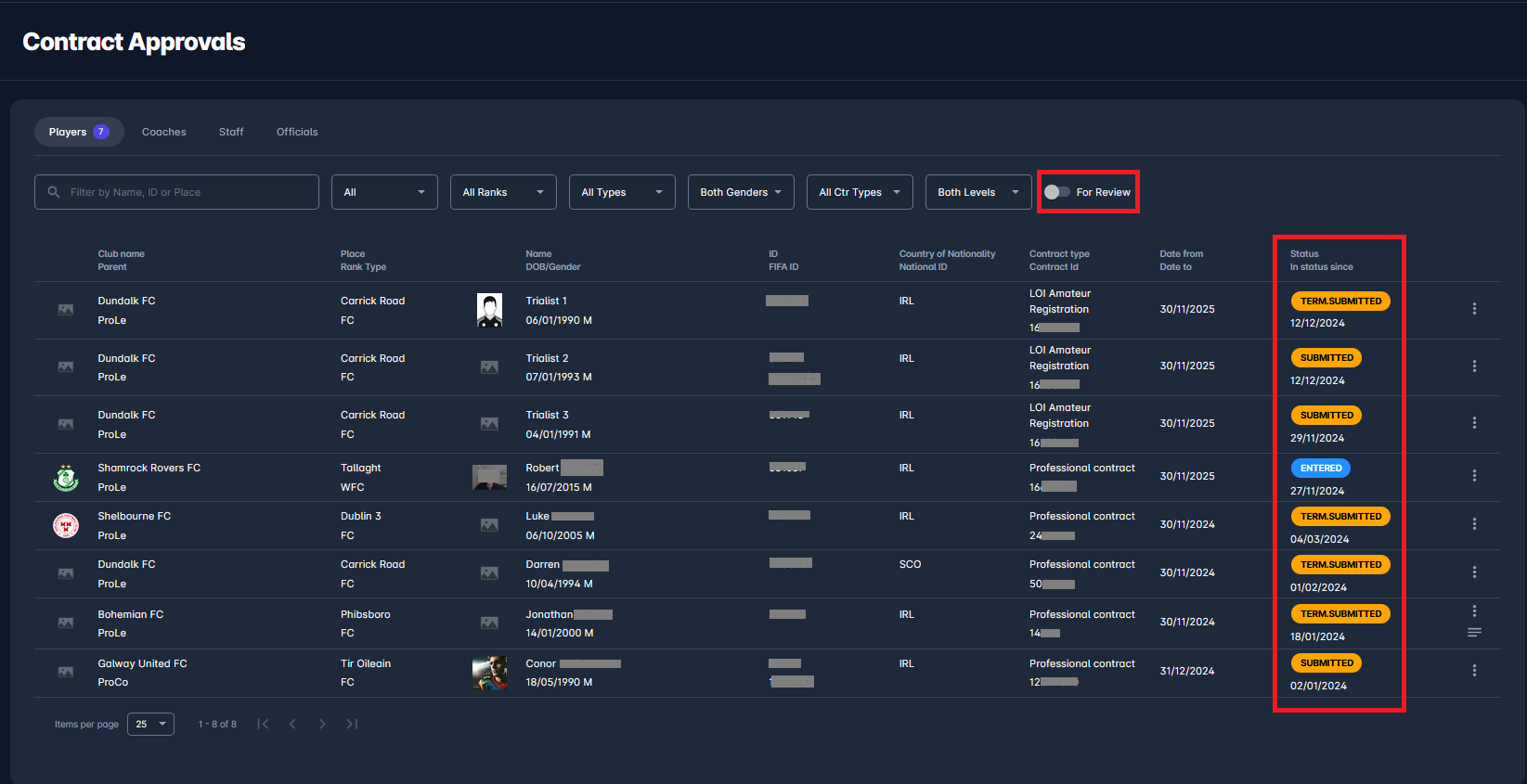Open row actions menu for Trialist 2
Screen dimensions: 1527x784
[x=1474, y=366]
